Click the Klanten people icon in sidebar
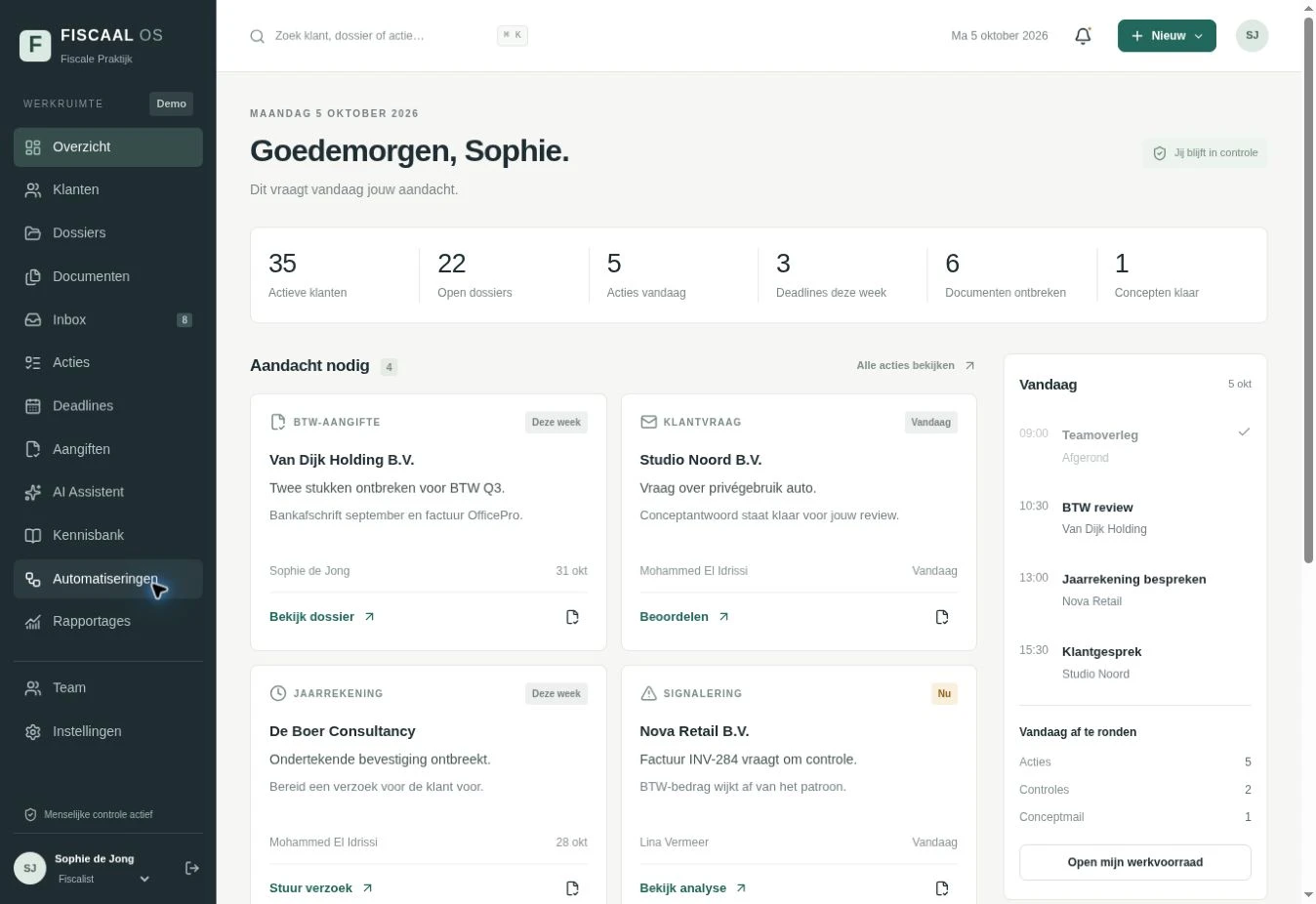The width and height of the screenshot is (1316, 904). pos(33,190)
